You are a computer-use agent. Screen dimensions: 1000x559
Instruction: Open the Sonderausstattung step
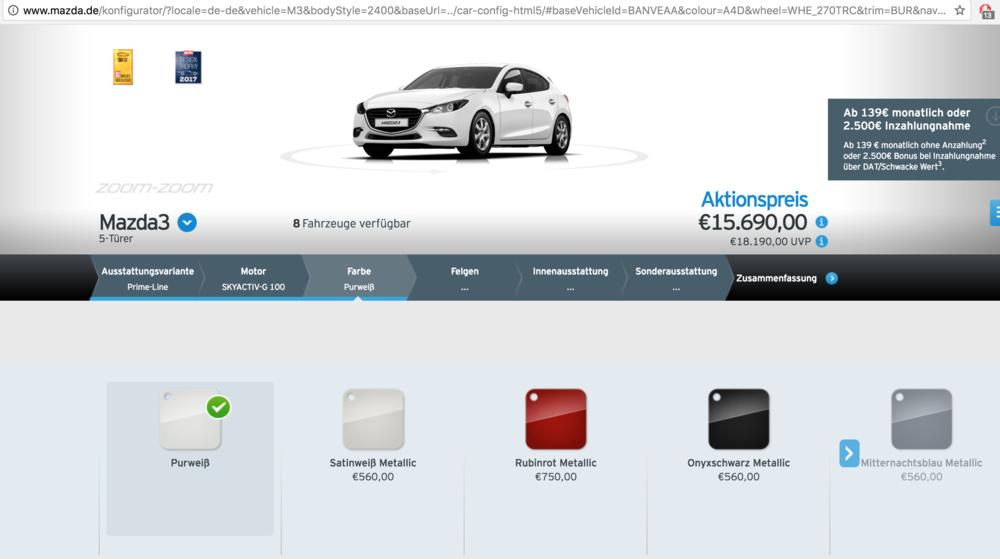pos(676,278)
